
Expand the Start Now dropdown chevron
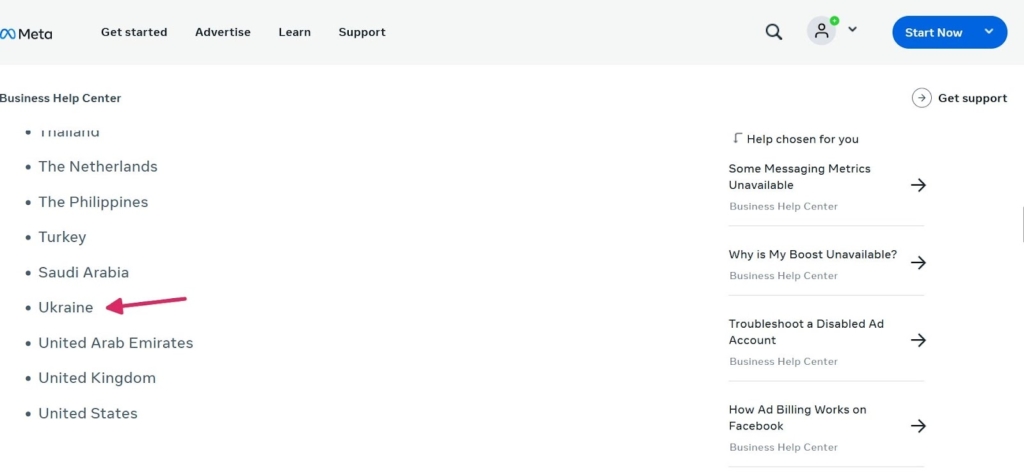coord(989,32)
